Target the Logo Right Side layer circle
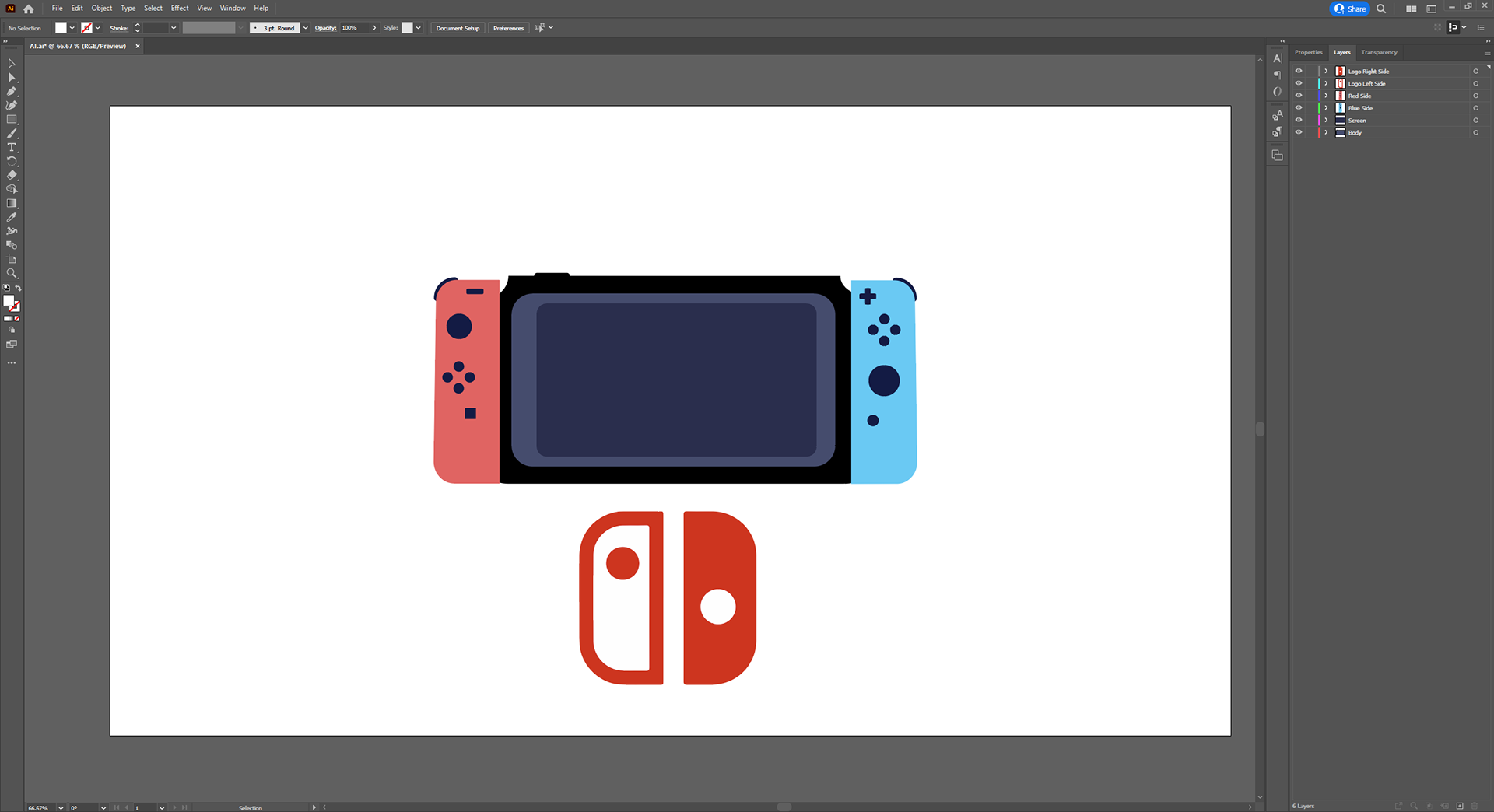 [1475, 72]
